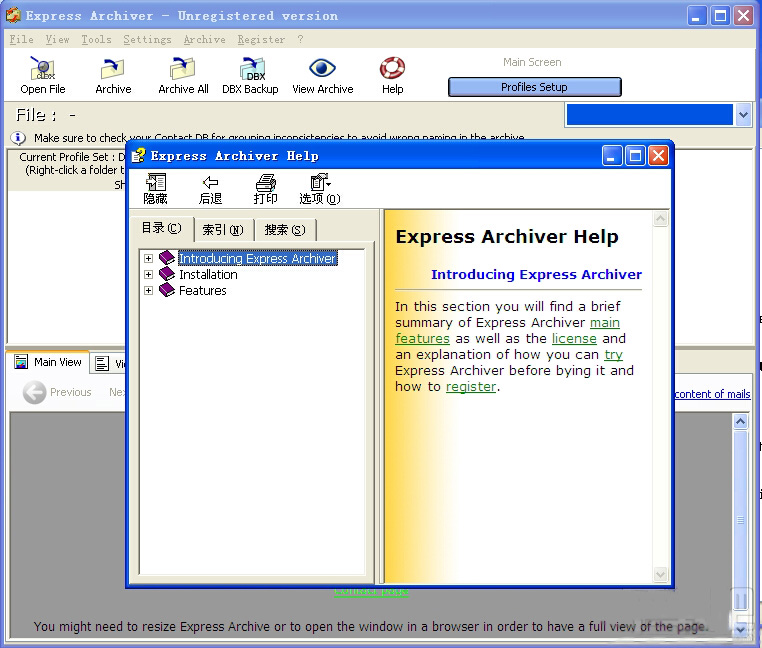
Task: Follow the register link in help text
Action: coord(471,386)
